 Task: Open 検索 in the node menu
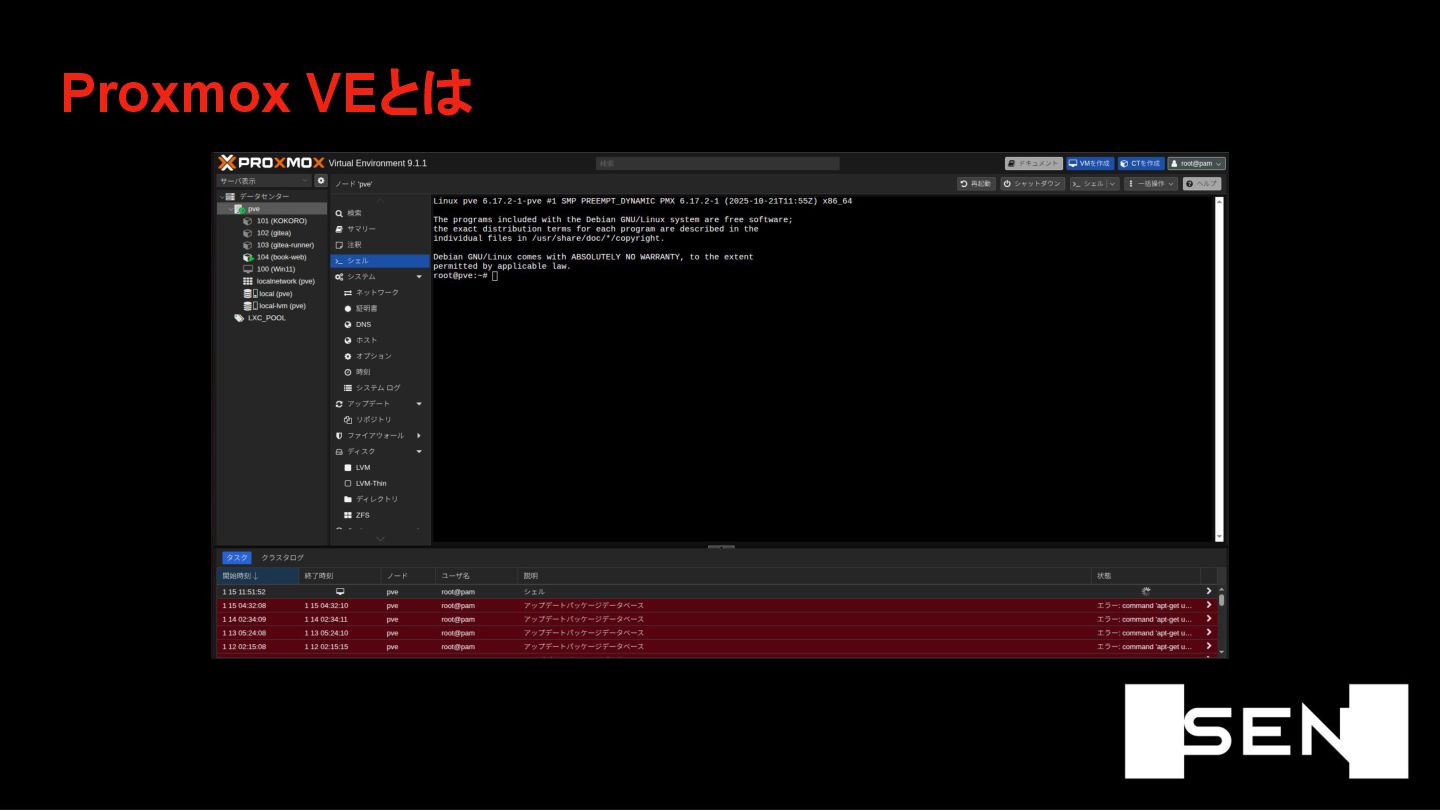pyautogui.click(x=380, y=213)
